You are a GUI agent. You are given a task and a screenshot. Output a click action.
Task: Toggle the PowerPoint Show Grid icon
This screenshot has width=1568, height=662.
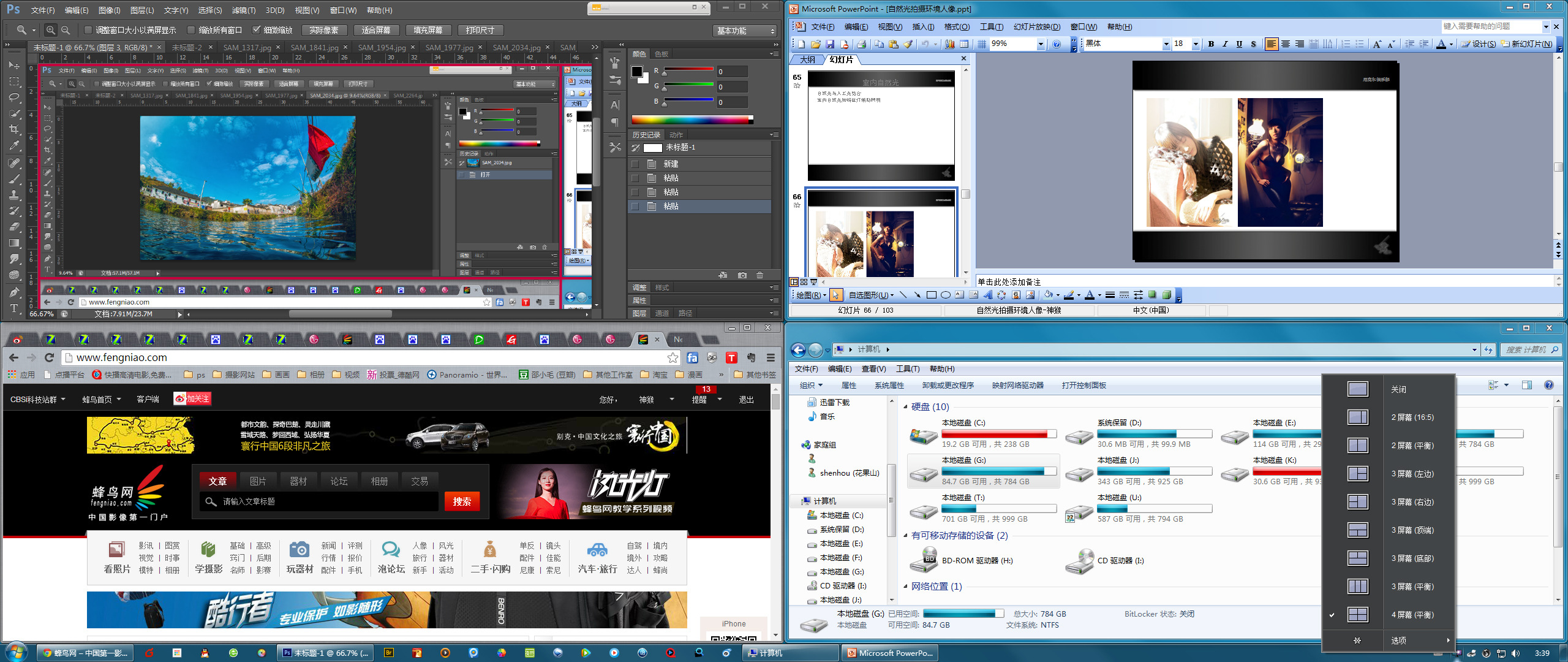pos(981,44)
